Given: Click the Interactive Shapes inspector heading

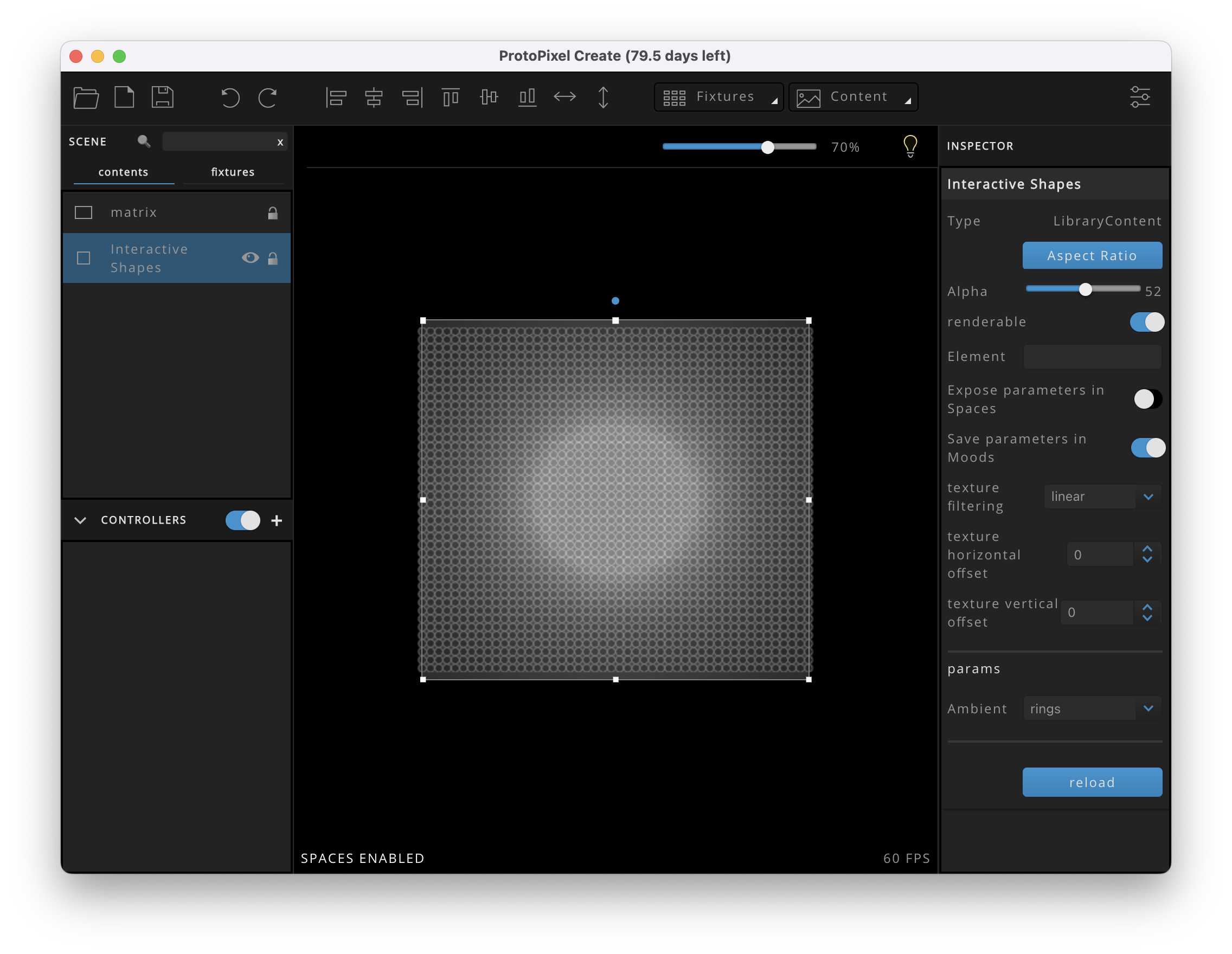Looking at the screenshot, I should click(x=1013, y=184).
